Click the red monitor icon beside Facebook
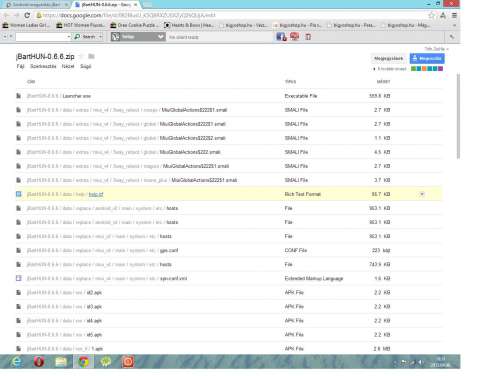The image size is (500, 376). coord(294,36)
